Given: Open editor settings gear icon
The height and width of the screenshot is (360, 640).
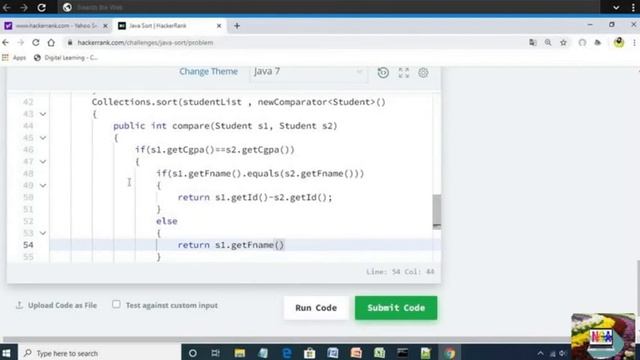Looking at the screenshot, I should [423, 73].
